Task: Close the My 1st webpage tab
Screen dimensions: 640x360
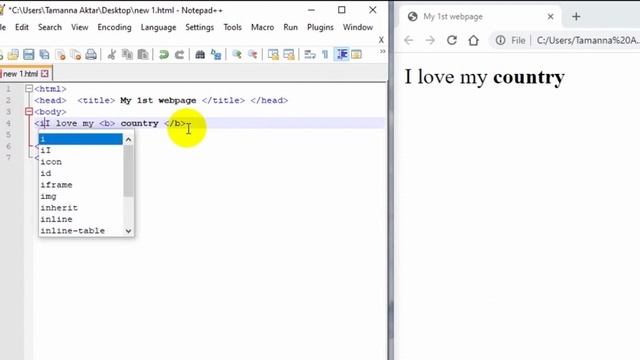Action: coord(550,17)
